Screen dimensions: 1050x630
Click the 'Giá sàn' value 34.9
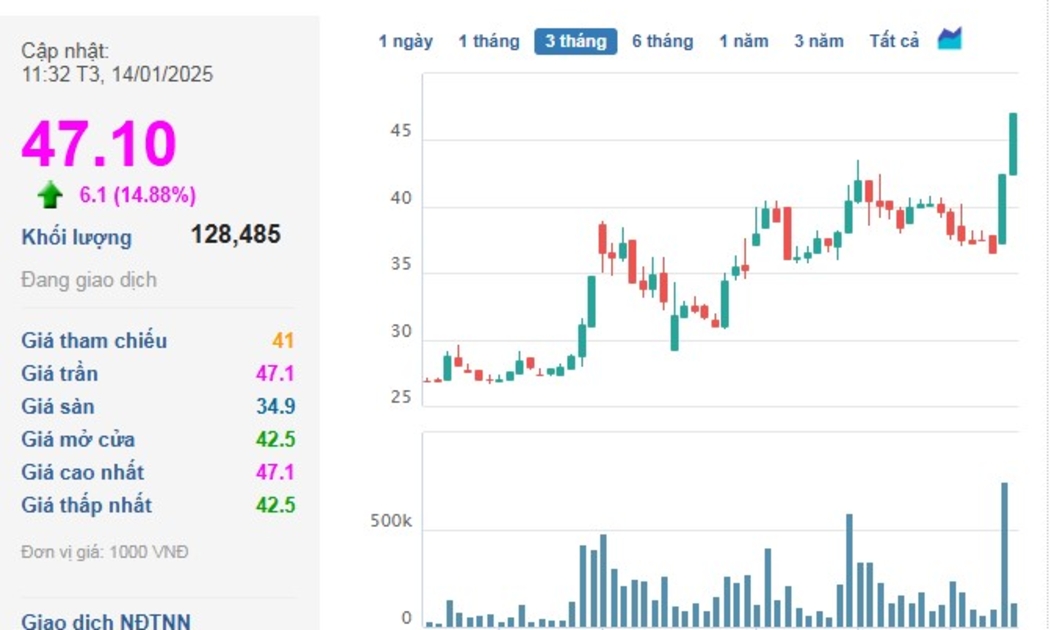coord(275,406)
